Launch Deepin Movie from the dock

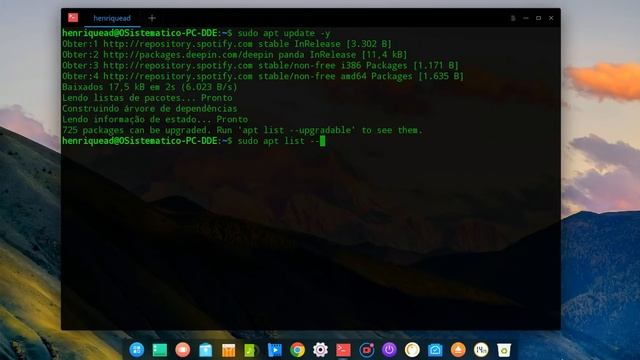coord(274,350)
